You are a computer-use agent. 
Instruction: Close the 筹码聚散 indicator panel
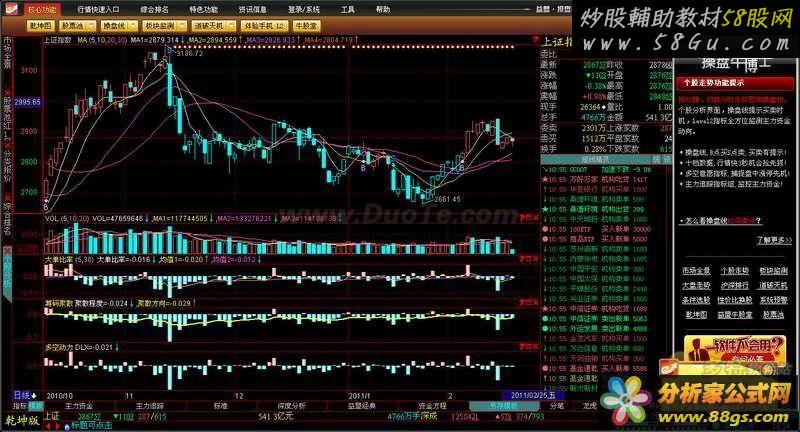coord(535,303)
